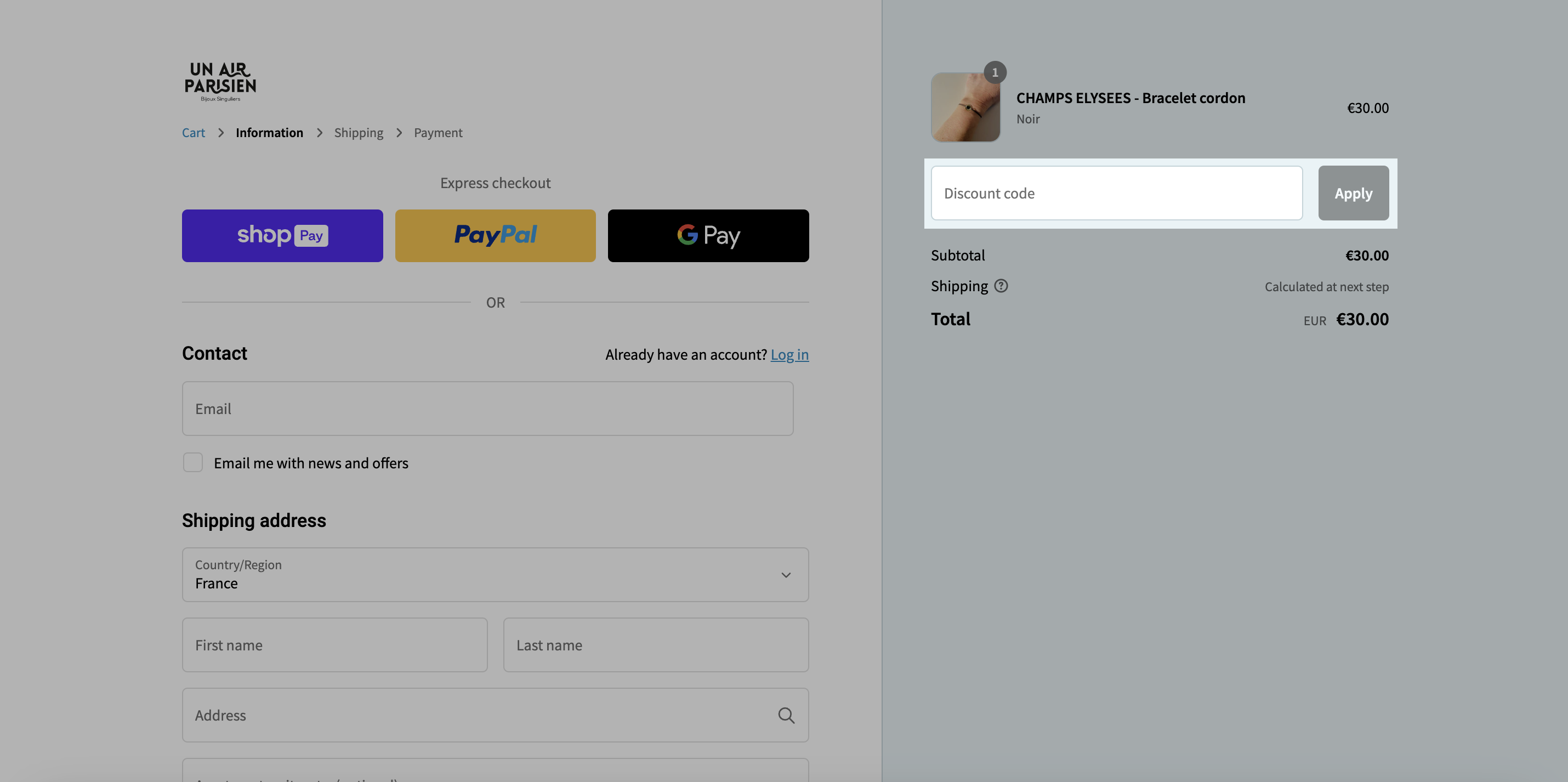Select the Shipping breadcrumb step
Screen dimensions: 1568x782
click(x=359, y=133)
